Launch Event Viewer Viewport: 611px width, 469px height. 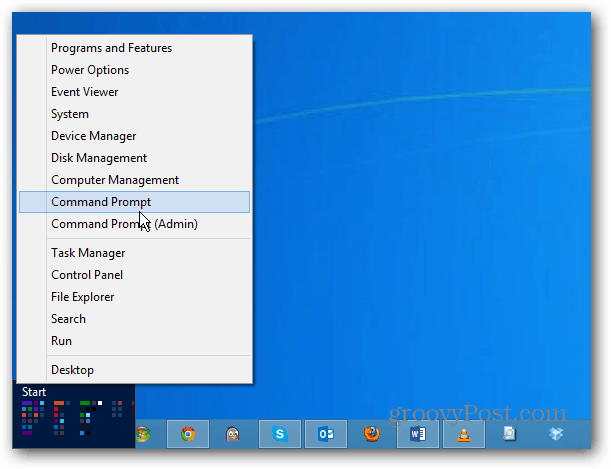(134, 92)
